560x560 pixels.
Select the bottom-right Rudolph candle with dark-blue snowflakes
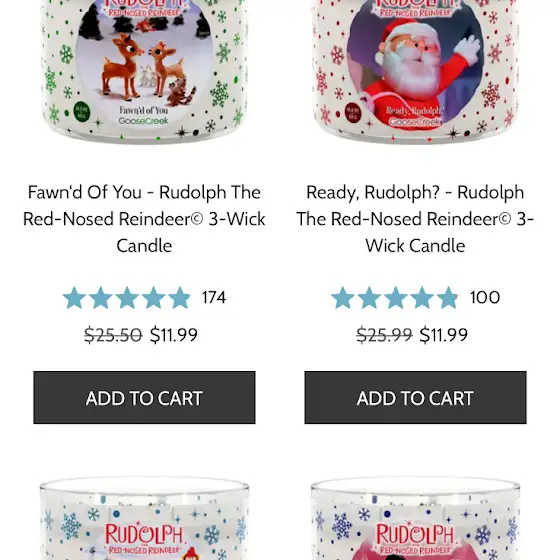click(415, 518)
